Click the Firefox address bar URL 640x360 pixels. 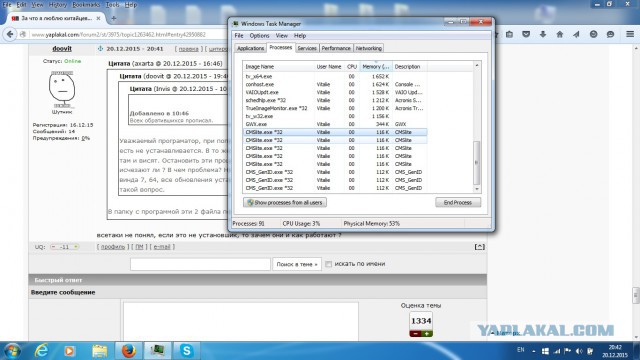pyautogui.click(x=118, y=35)
